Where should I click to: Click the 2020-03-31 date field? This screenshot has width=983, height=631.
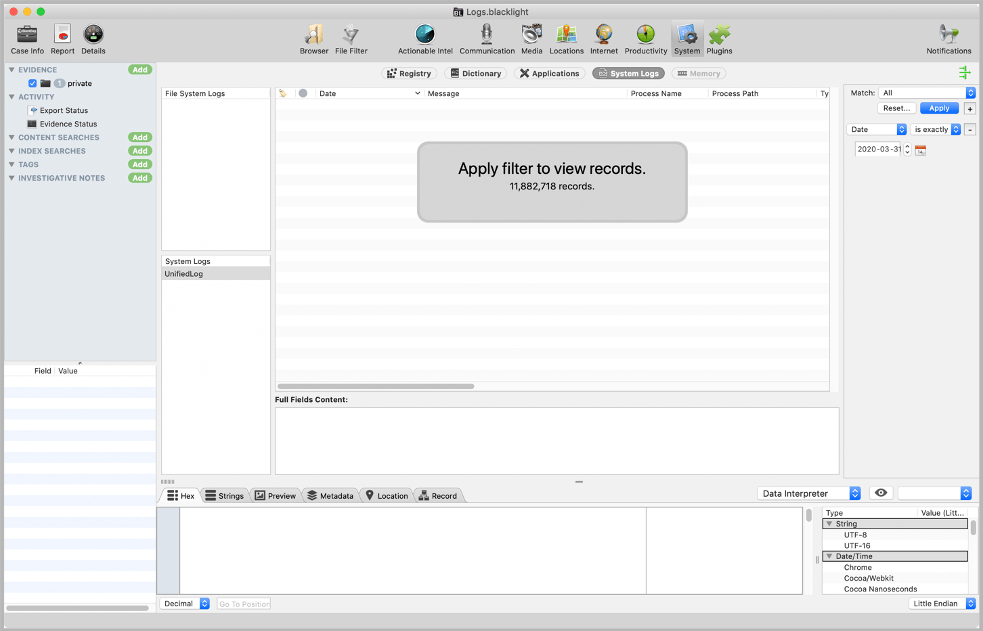pyautogui.click(x=878, y=149)
